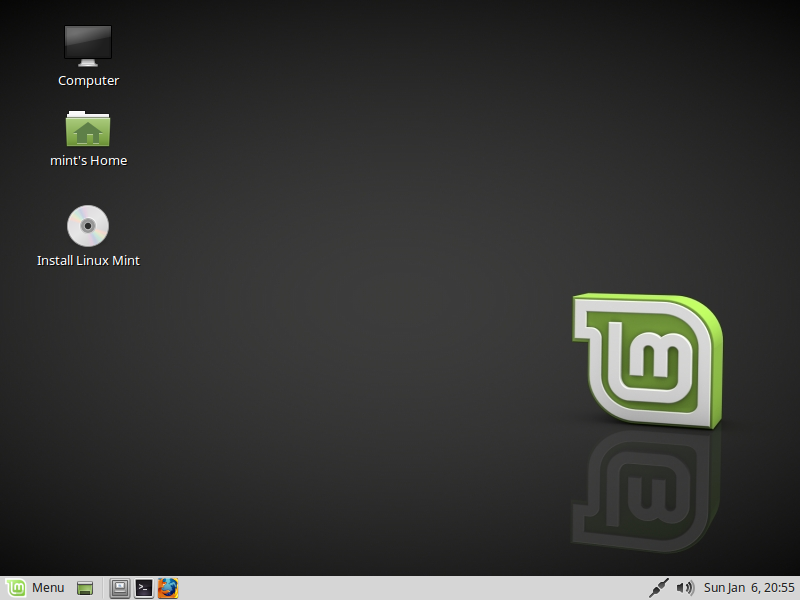The width and height of the screenshot is (800, 600).
Task: Select the mint's Home folder icon
Action: coord(88,129)
